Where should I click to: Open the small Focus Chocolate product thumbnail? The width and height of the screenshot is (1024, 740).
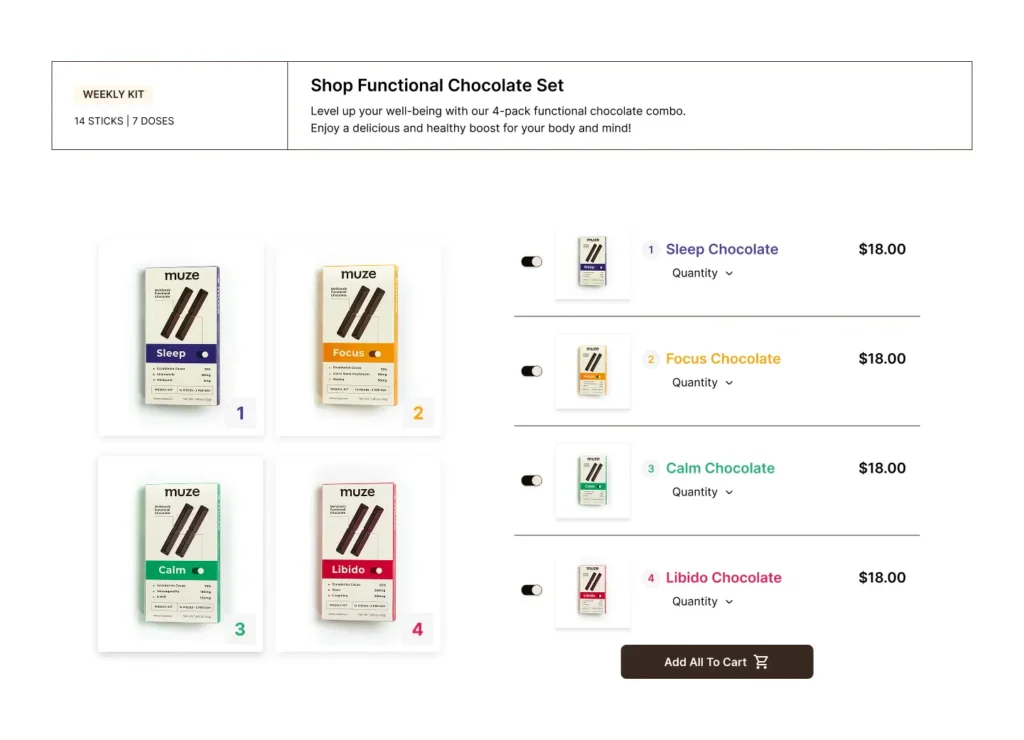click(x=593, y=371)
